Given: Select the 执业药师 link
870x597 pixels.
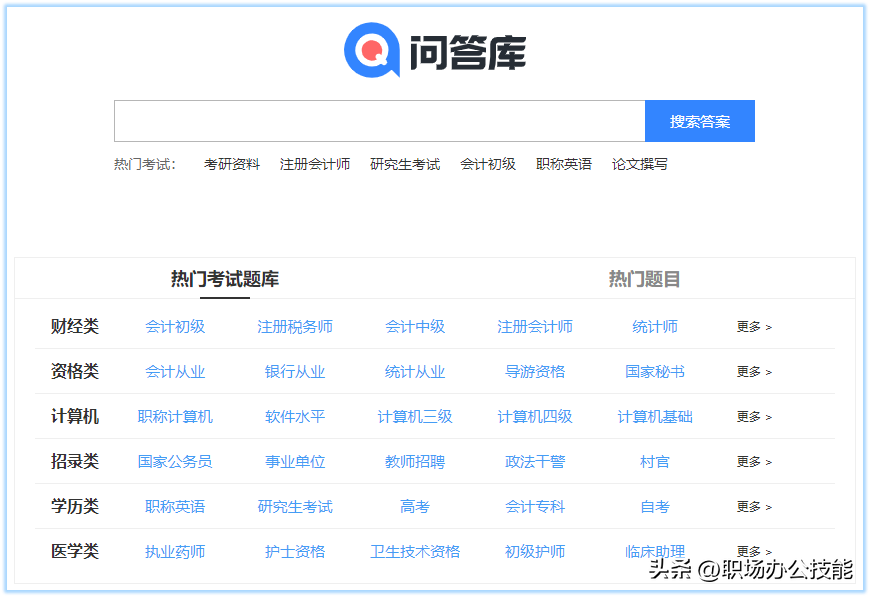Looking at the screenshot, I should coord(175,551).
